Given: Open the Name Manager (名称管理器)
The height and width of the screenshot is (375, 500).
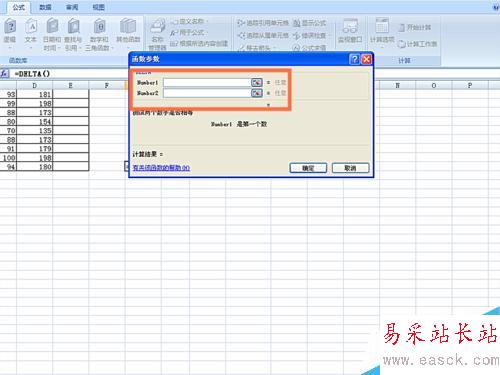Looking at the screenshot, I should tap(157, 34).
